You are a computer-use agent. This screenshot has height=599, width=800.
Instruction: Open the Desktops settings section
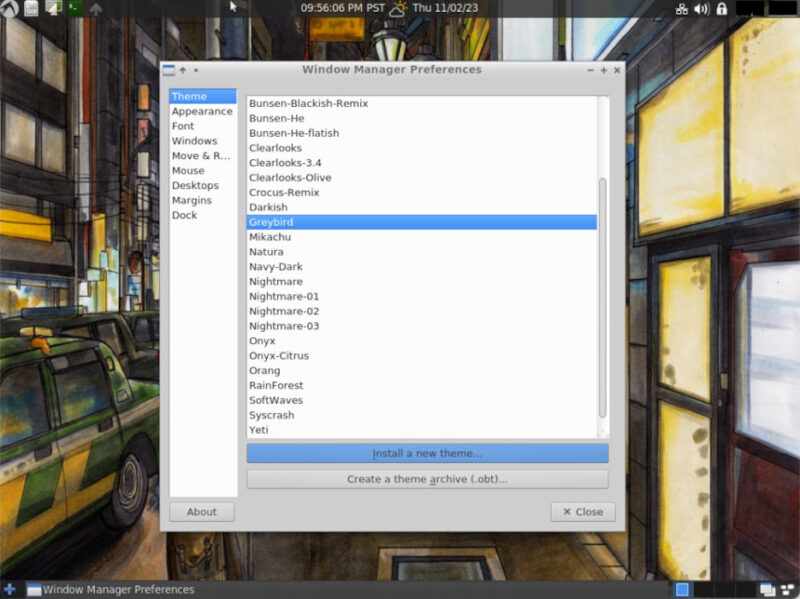198,185
